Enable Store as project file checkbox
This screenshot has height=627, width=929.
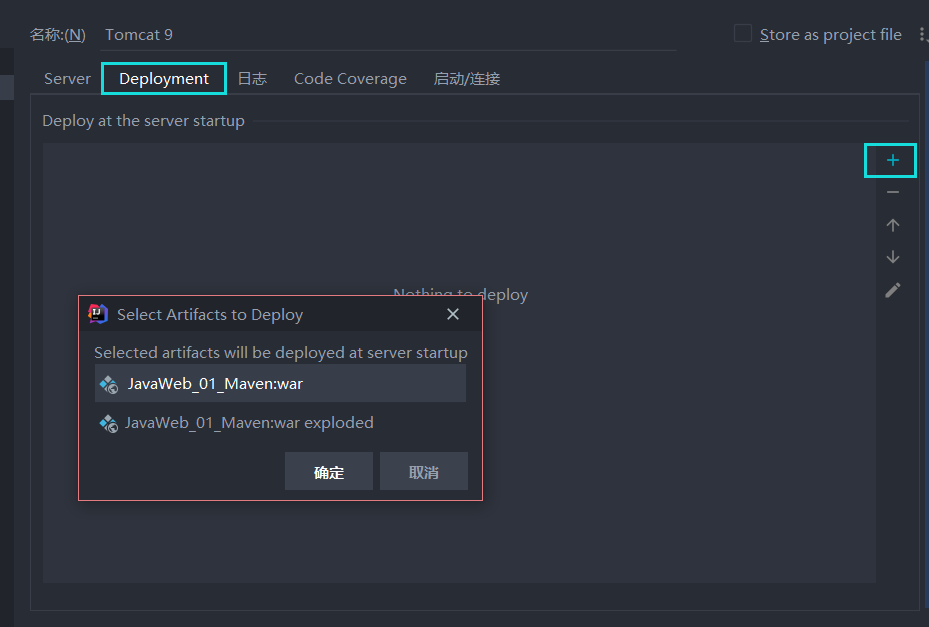(x=742, y=33)
